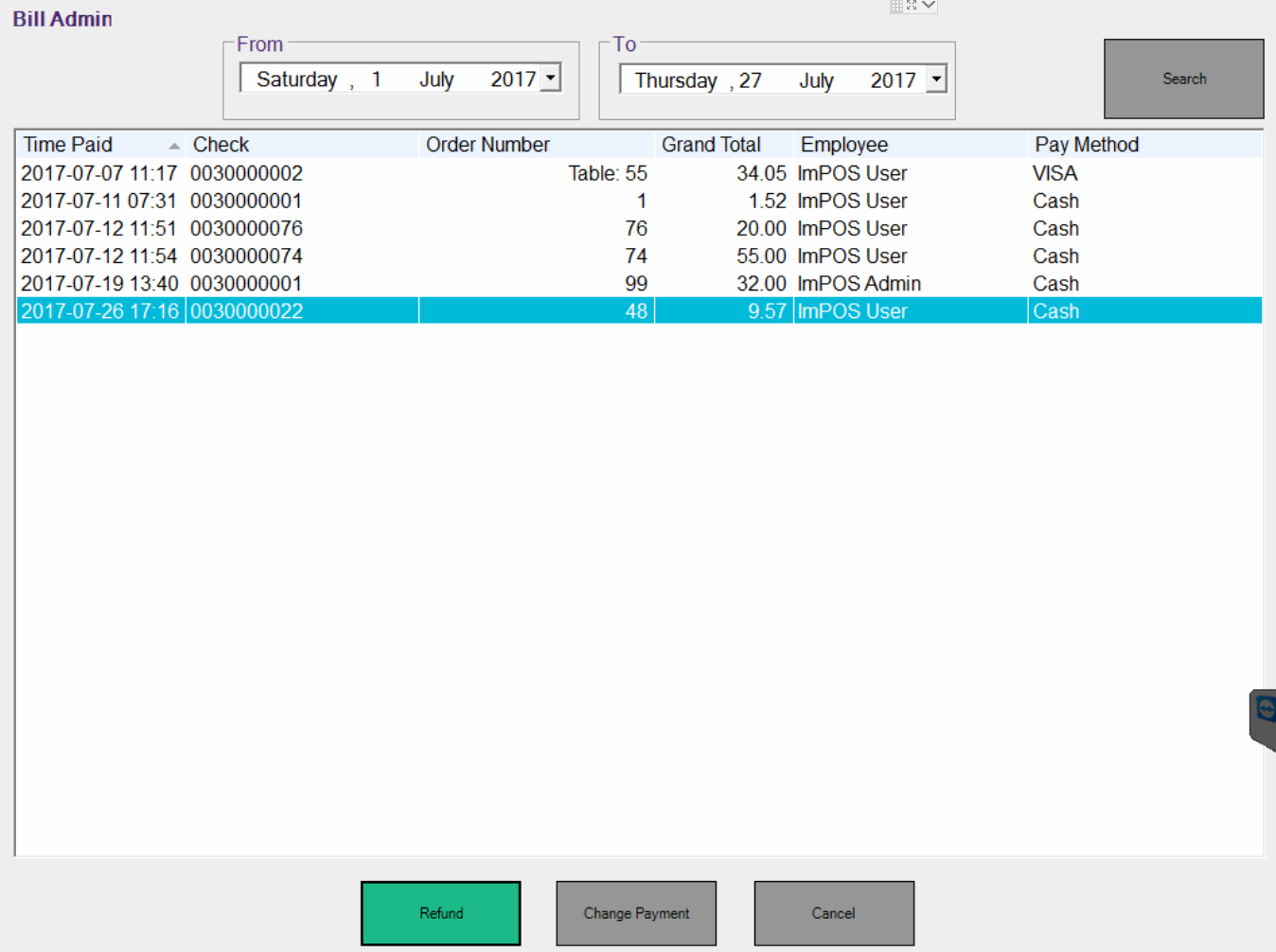Select the day '1' in From date
The height and width of the screenshot is (952, 1276).
(x=376, y=79)
